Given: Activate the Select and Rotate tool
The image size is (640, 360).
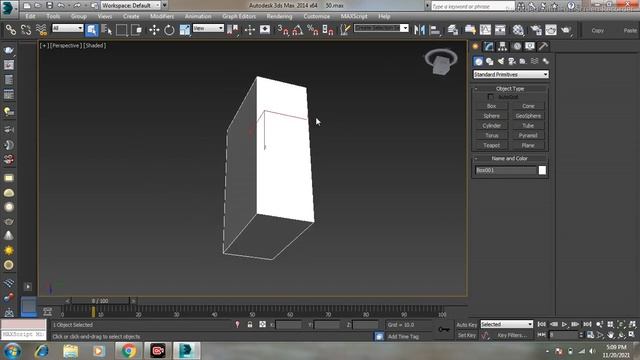Looking at the screenshot, I should click(169, 30).
